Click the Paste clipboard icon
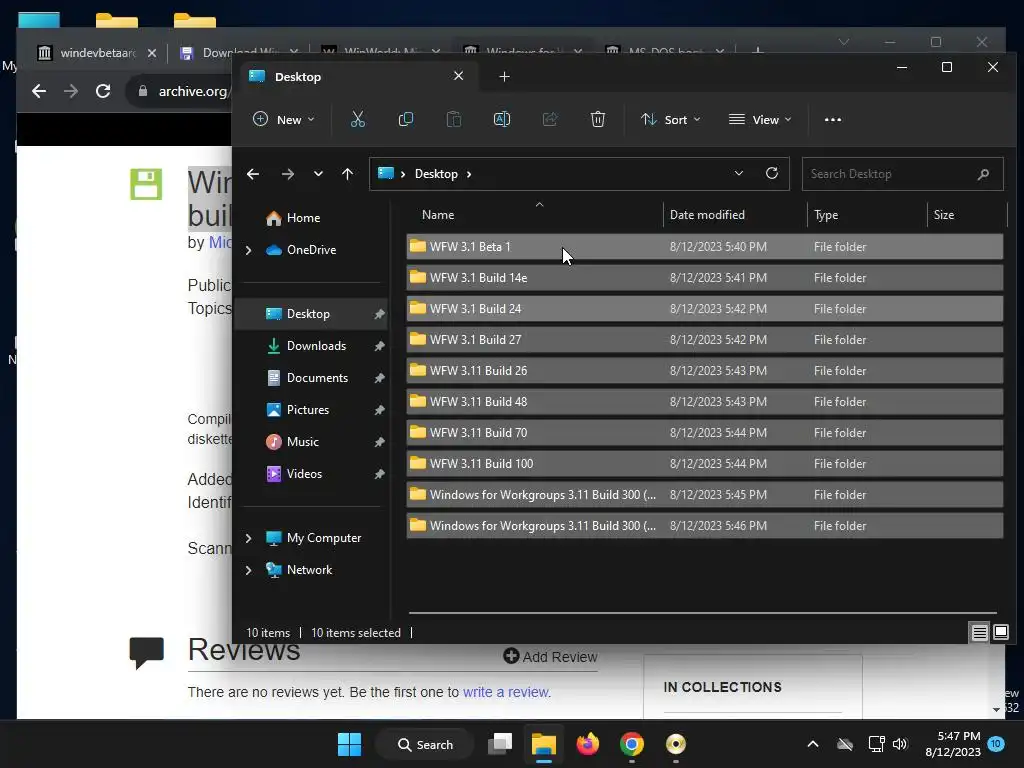The height and width of the screenshot is (768, 1024). click(x=453, y=120)
